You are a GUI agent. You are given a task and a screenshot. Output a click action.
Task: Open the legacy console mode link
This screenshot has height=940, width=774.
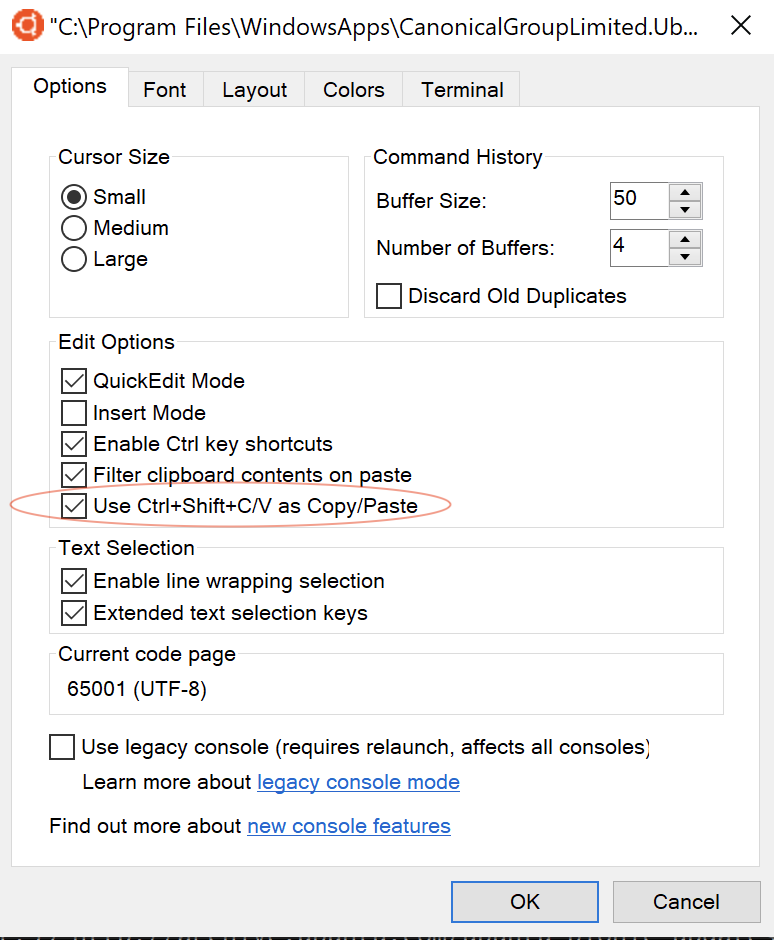coord(359,782)
